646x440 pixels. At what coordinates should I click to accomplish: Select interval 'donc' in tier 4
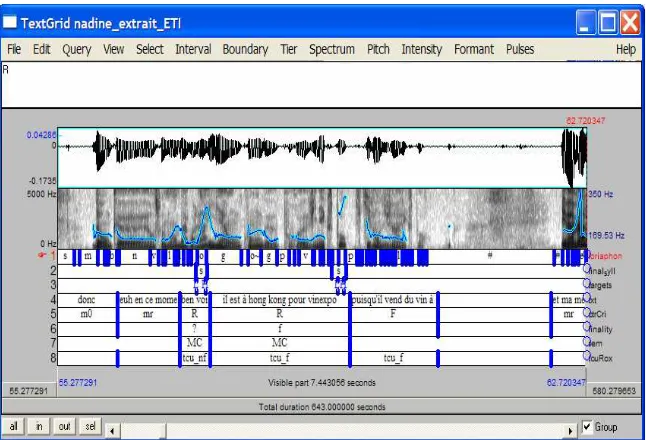click(87, 300)
